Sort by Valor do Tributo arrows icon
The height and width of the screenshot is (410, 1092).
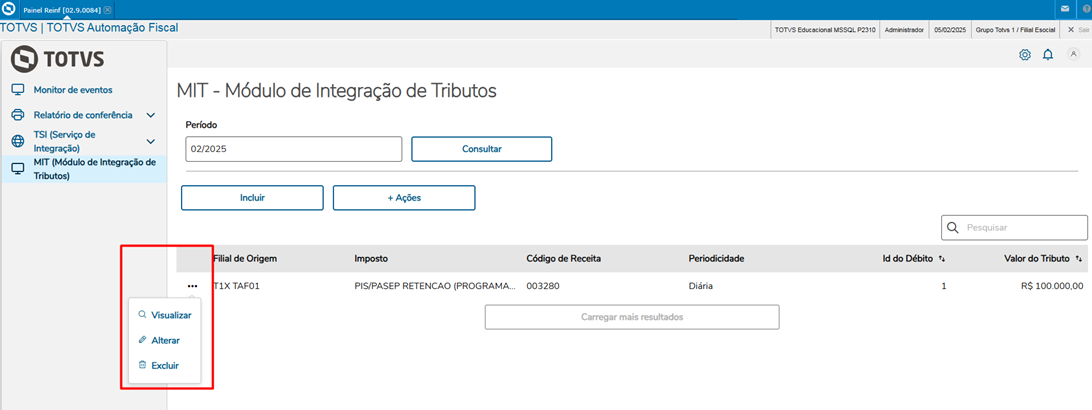1078,259
